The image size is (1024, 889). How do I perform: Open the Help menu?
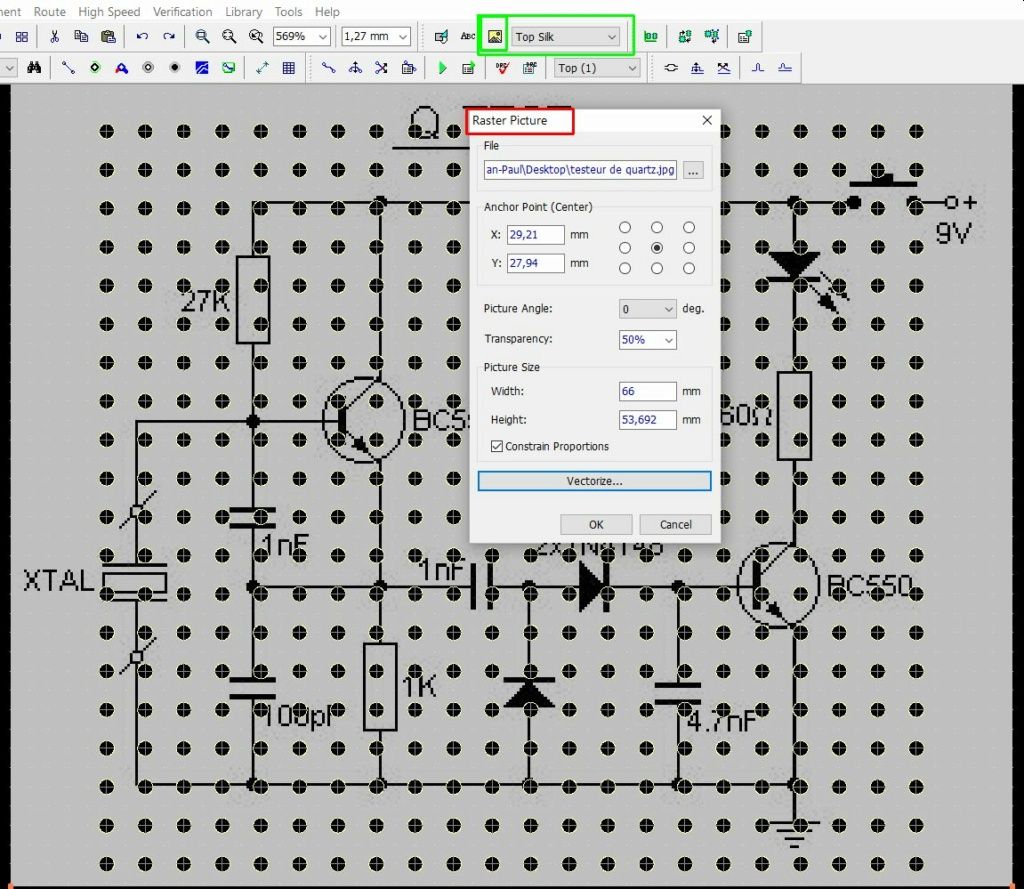coord(327,12)
